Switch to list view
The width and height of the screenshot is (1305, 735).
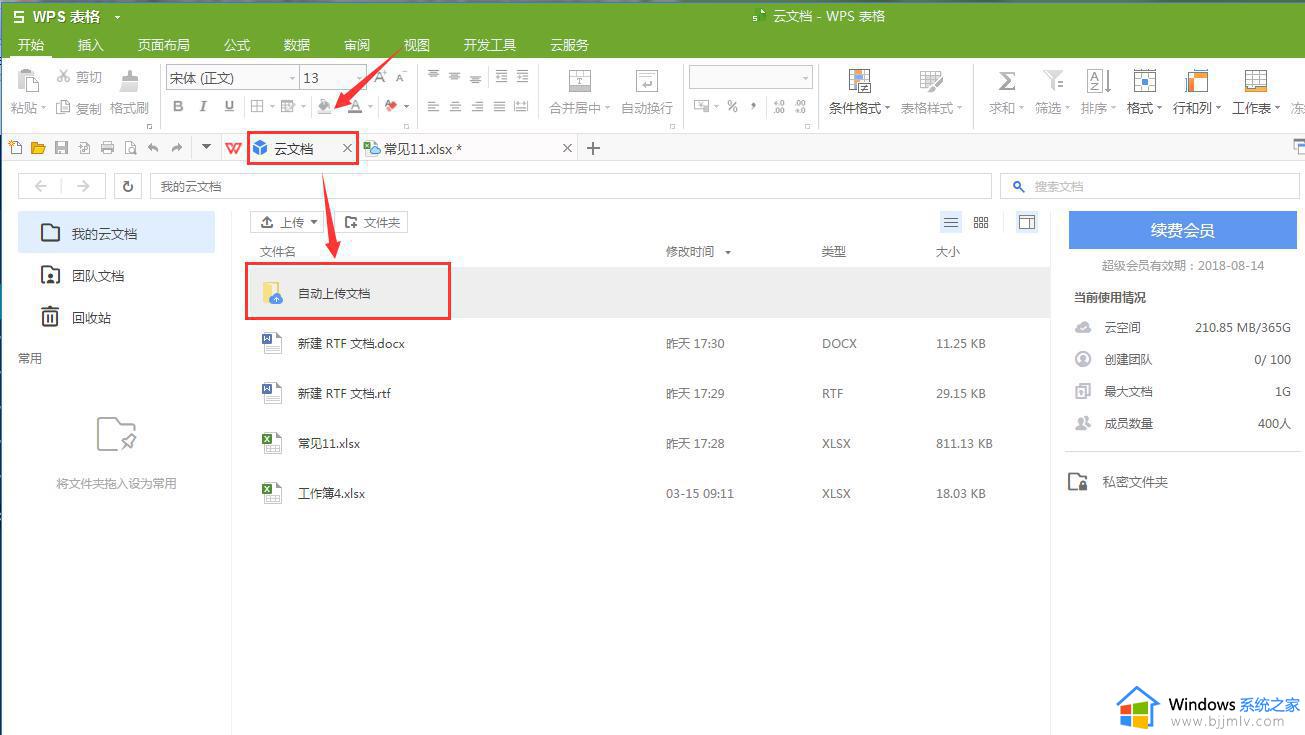951,222
